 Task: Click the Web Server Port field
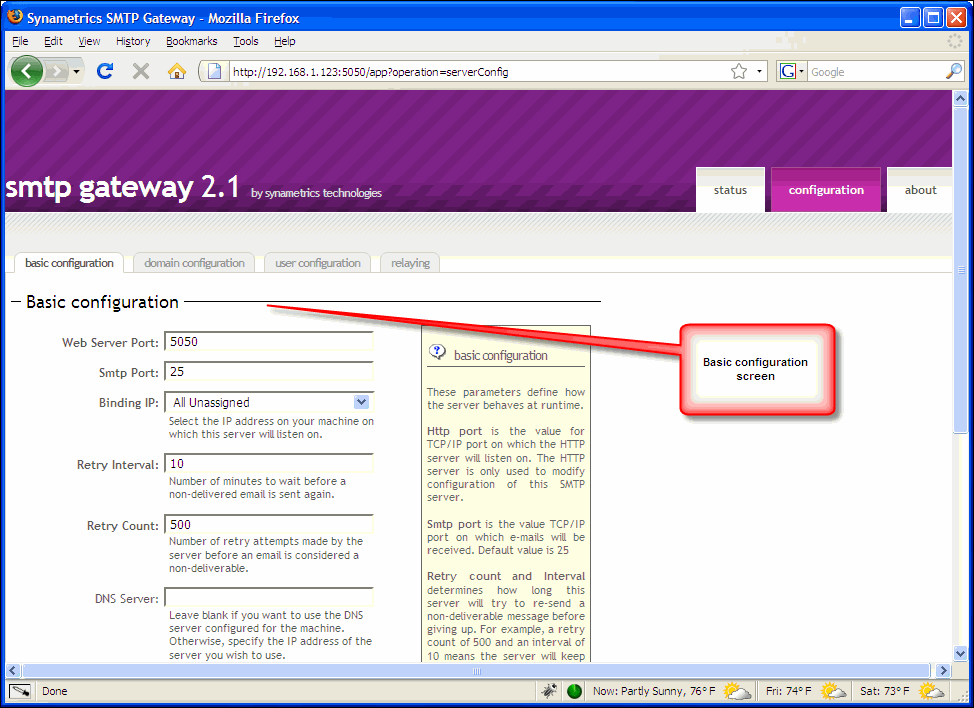269,342
